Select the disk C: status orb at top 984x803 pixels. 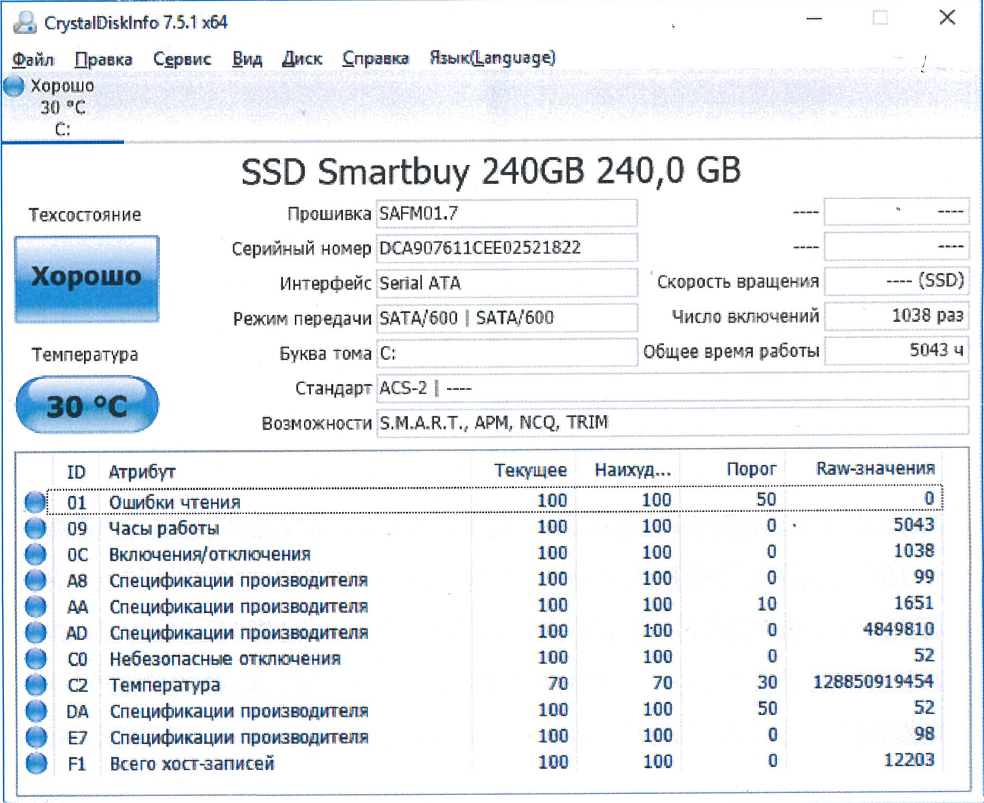[14, 86]
